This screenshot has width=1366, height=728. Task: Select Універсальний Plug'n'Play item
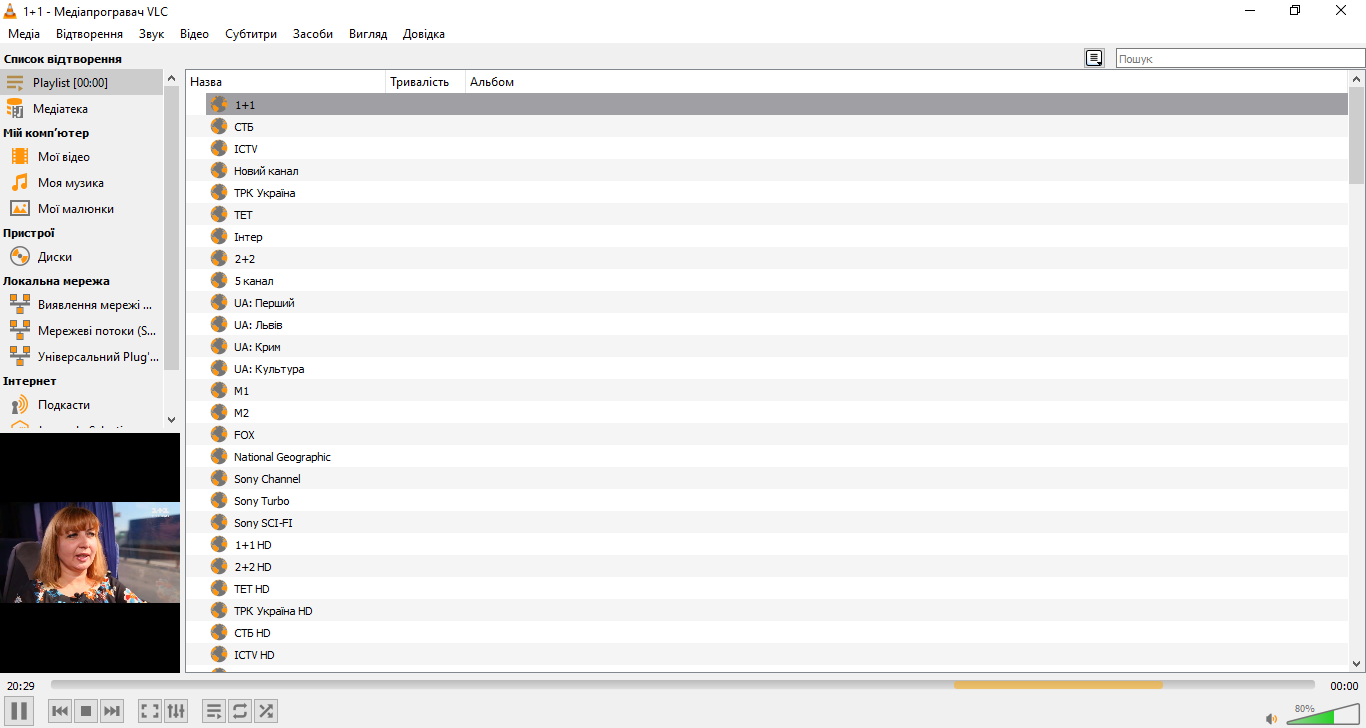coord(81,357)
